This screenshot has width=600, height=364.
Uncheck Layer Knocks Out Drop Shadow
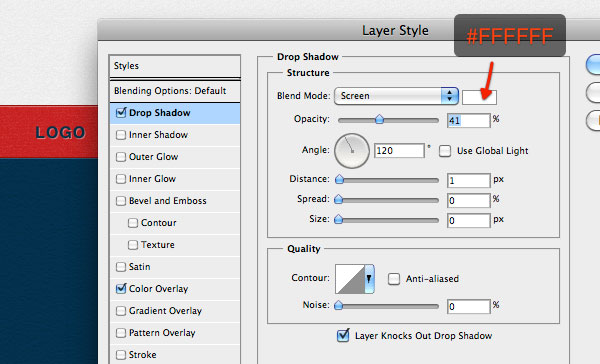click(x=343, y=335)
